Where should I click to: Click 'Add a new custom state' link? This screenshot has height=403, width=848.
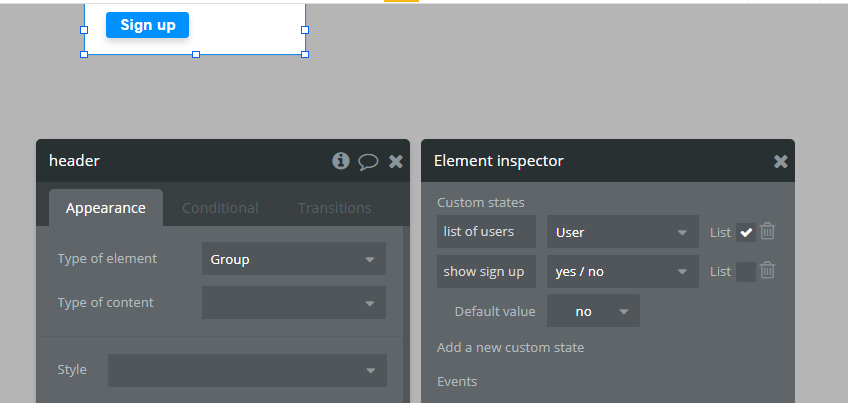coord(510,347)
